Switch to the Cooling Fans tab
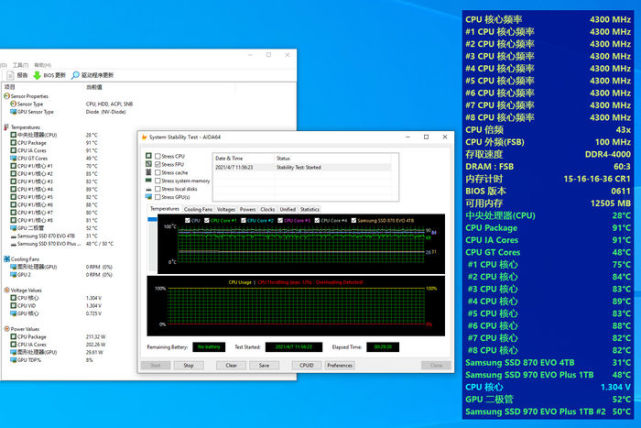 [198, 209]
